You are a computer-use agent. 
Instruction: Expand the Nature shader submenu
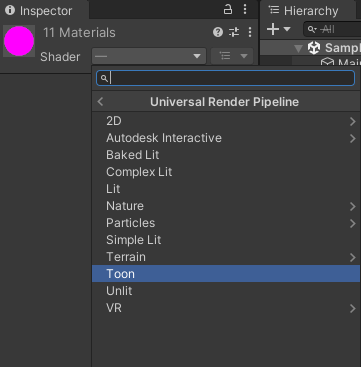[x=226, y=206]
